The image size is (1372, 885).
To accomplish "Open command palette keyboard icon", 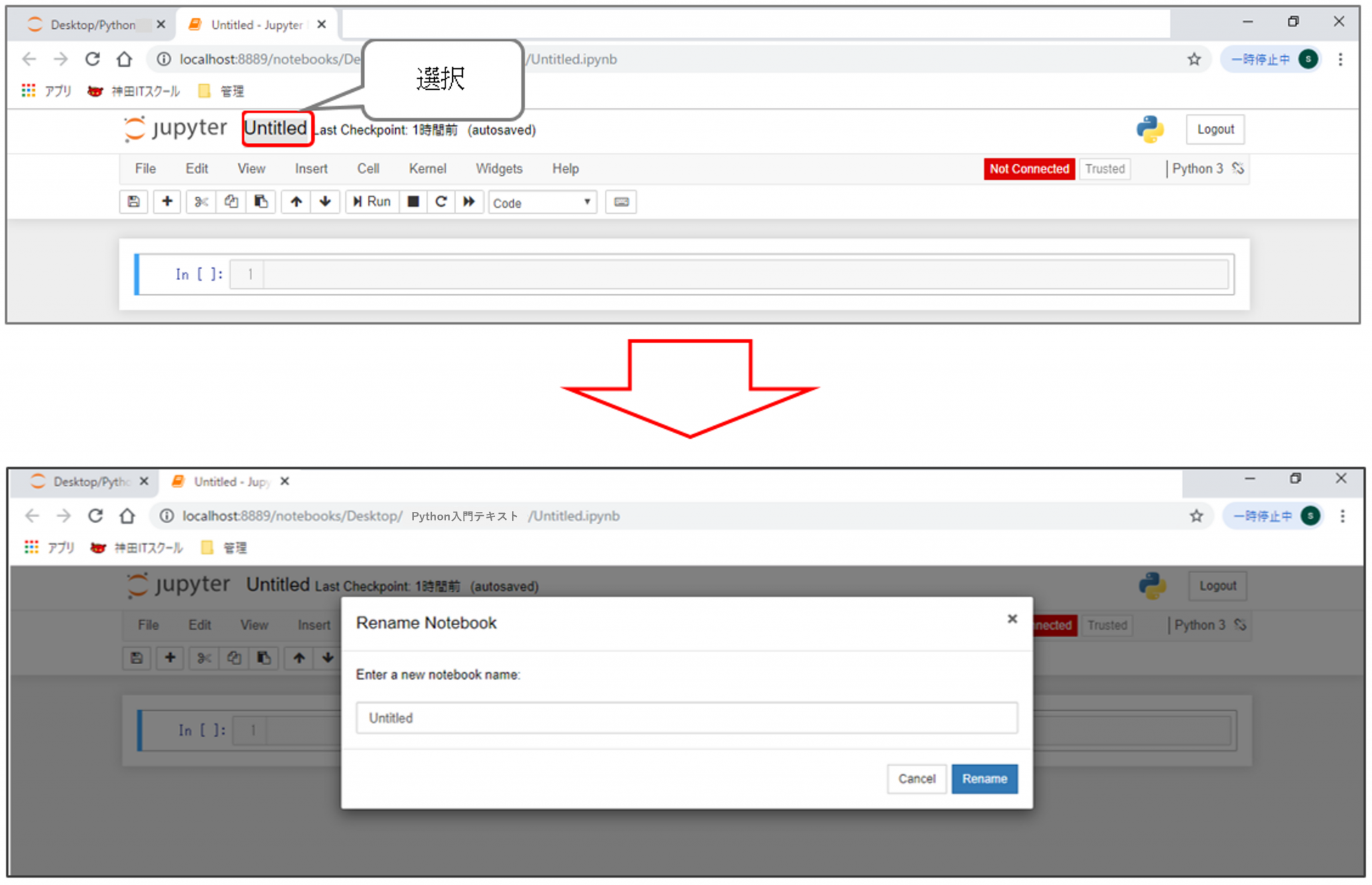I will tap(621, 202).
